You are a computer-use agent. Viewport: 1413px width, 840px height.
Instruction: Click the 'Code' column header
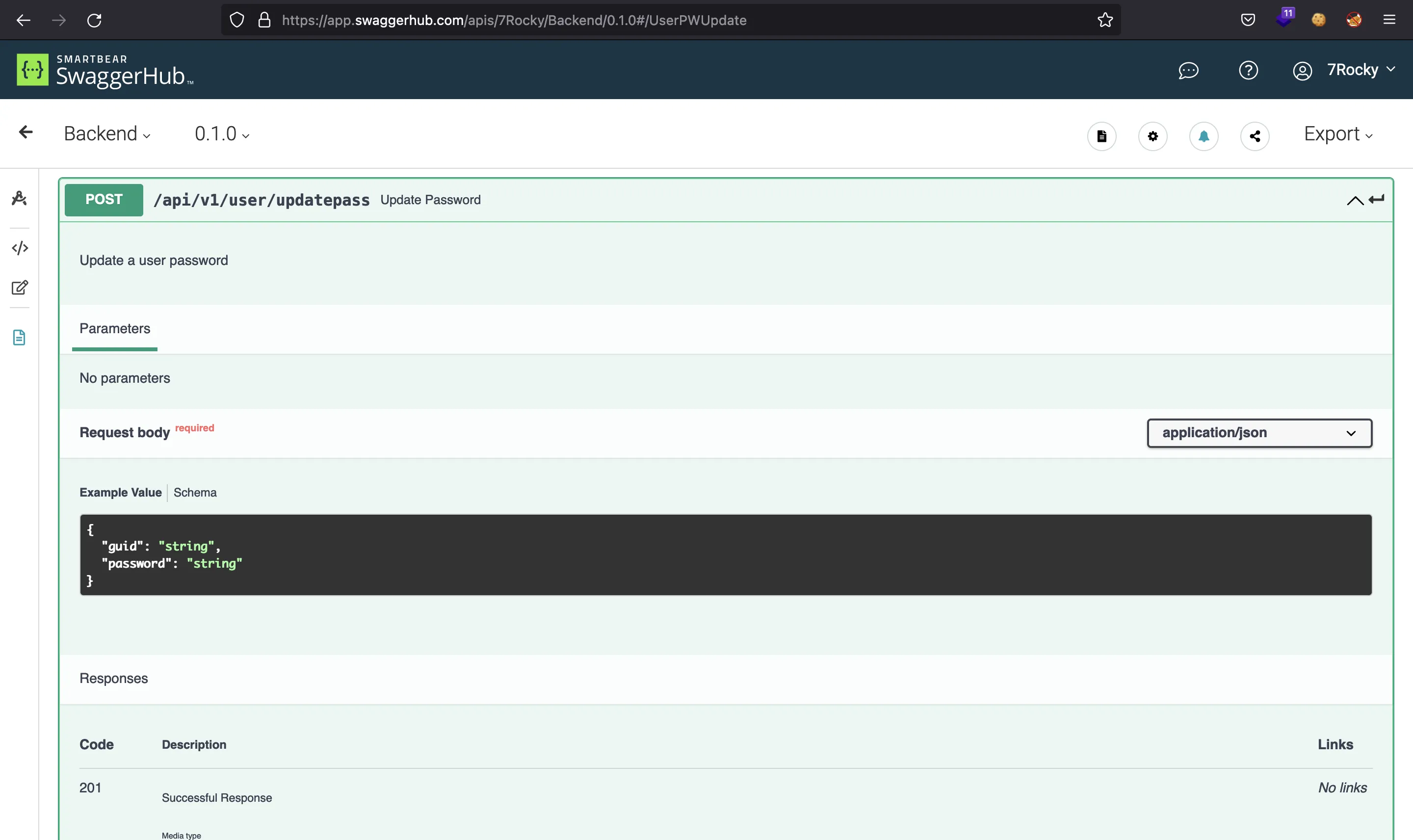pyautogui.click(x=97, y=745)
